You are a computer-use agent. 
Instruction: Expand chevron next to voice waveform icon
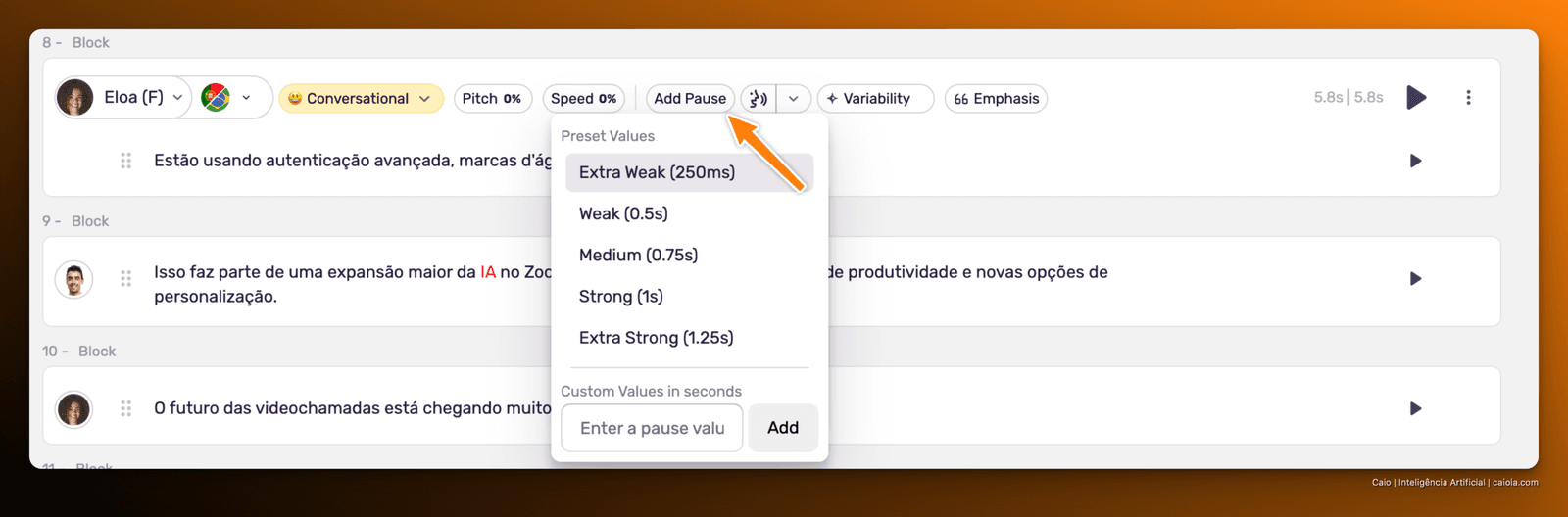pos(794,98)
